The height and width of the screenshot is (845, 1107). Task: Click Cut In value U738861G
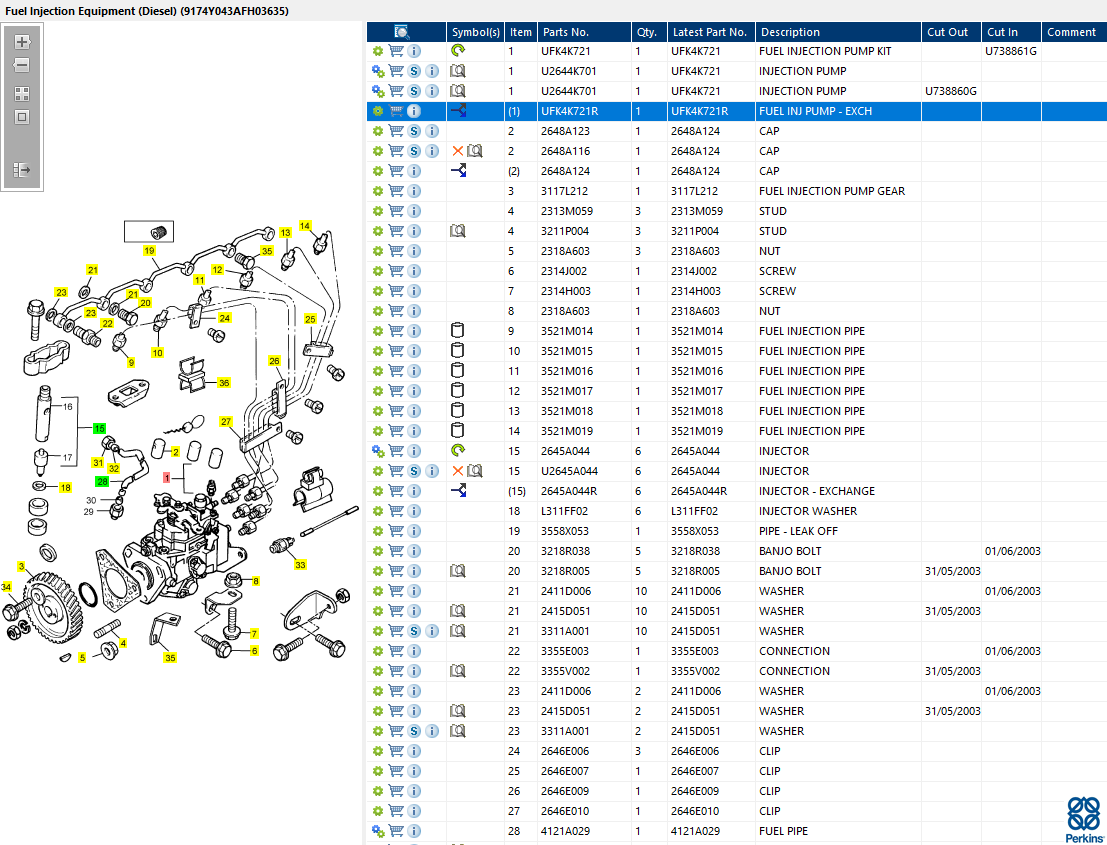tap(1011, 51)
